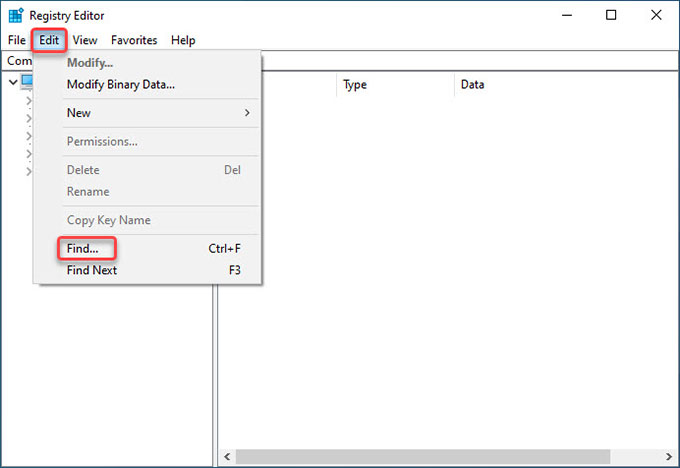The image size is (680, 468).
Task: Minimize the Registry Editor window
Action: [567, 15]
